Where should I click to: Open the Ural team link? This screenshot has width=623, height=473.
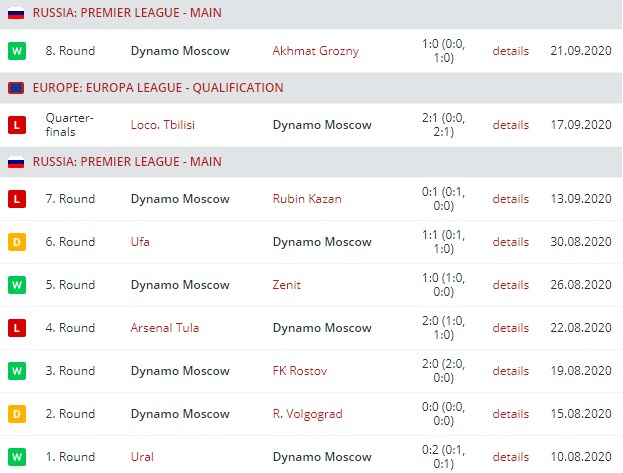point(143,457)
